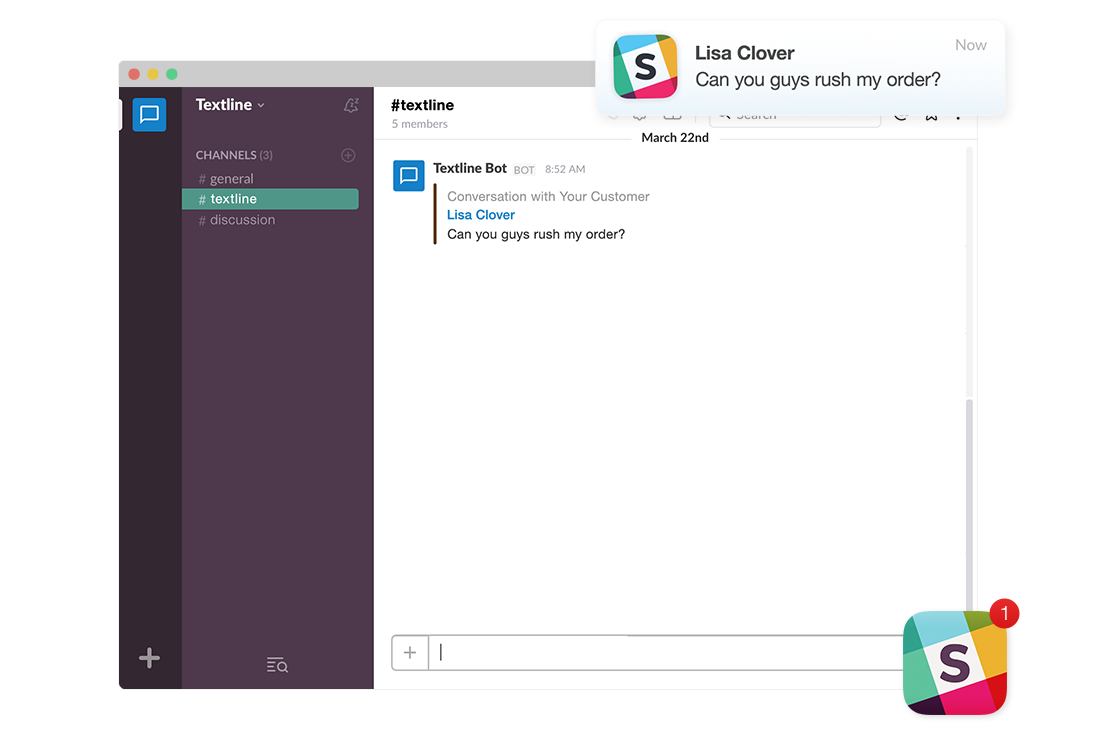
Task: Click the Lisa Clover link in the message
Action: [x=481, y=215]
